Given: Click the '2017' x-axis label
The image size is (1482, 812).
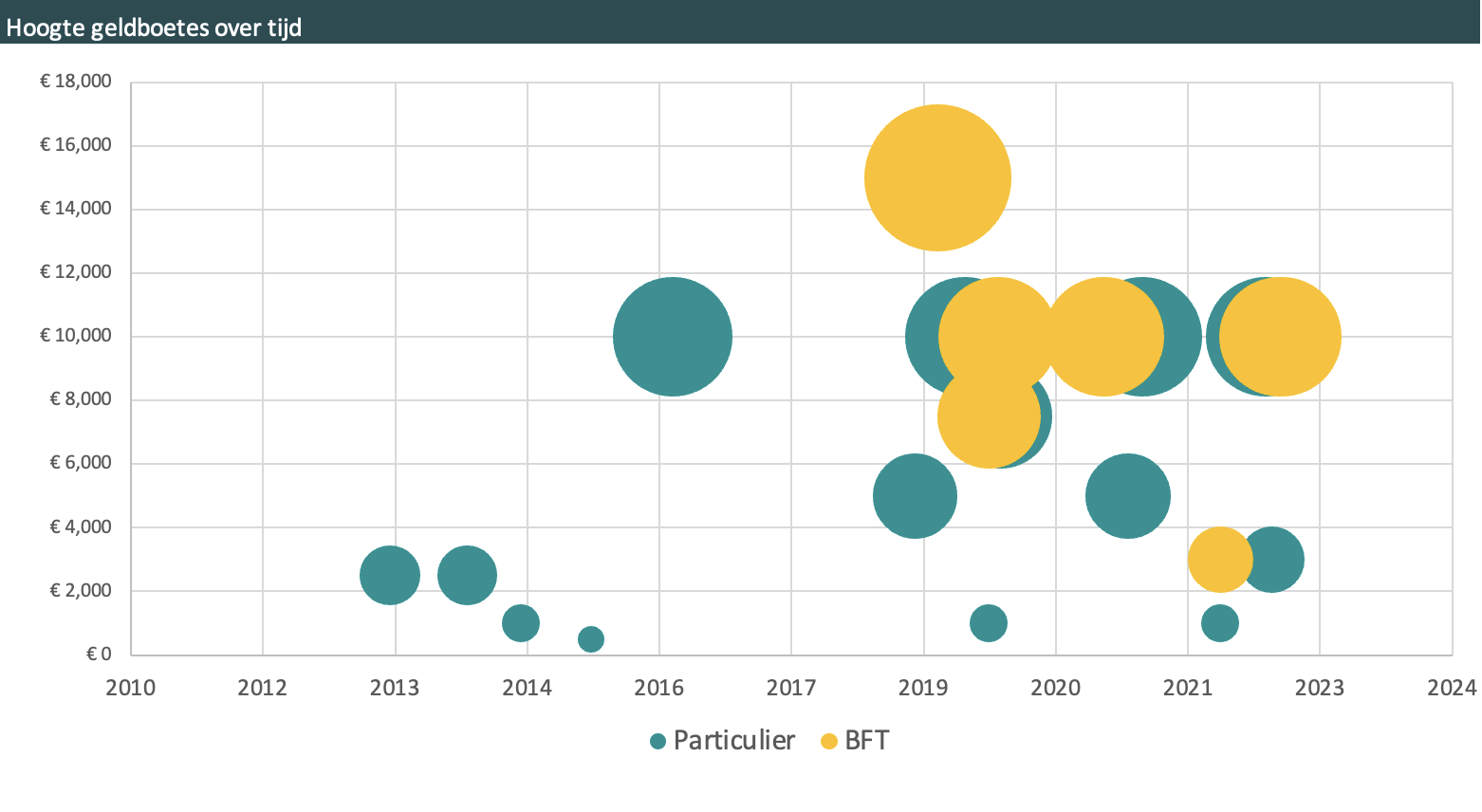Looking at the screenshot, I should [791, 688].
